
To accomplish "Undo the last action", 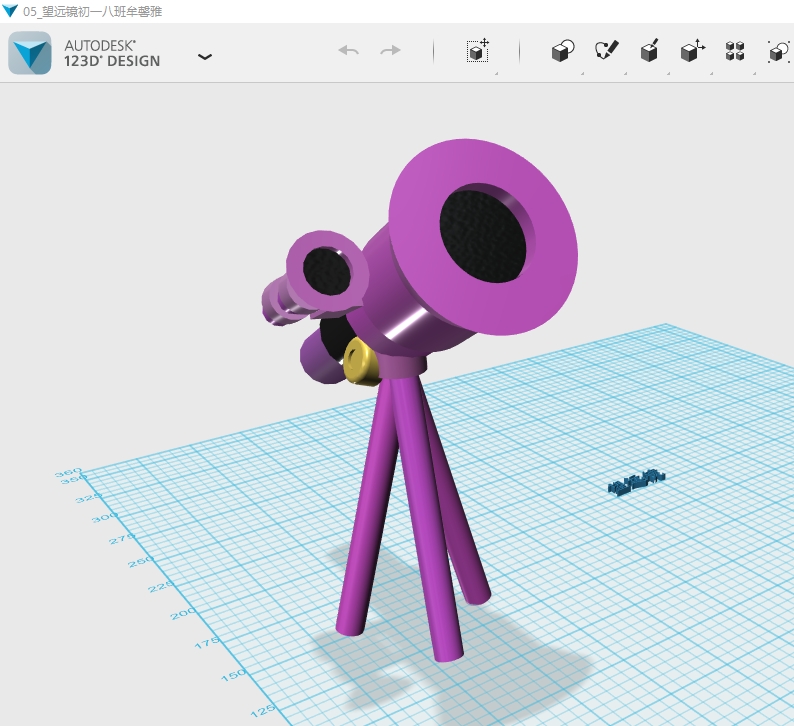I will tap(348, 51).
